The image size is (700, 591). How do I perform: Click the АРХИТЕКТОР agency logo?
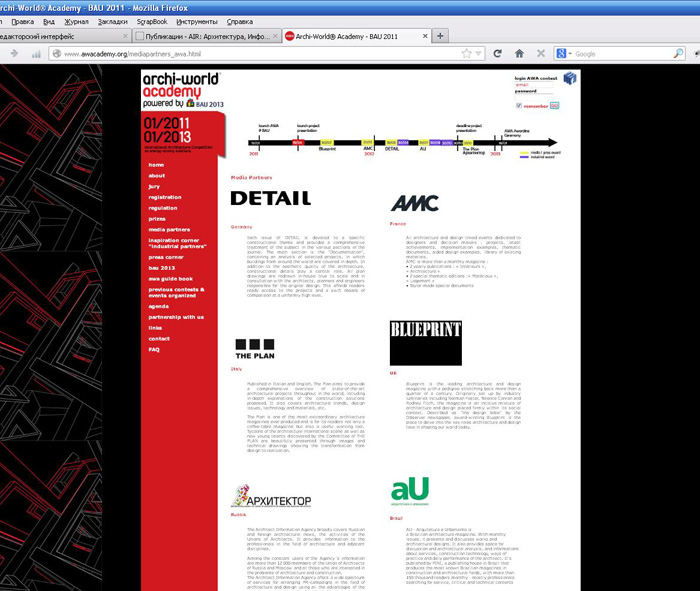(x=271, y=496)
